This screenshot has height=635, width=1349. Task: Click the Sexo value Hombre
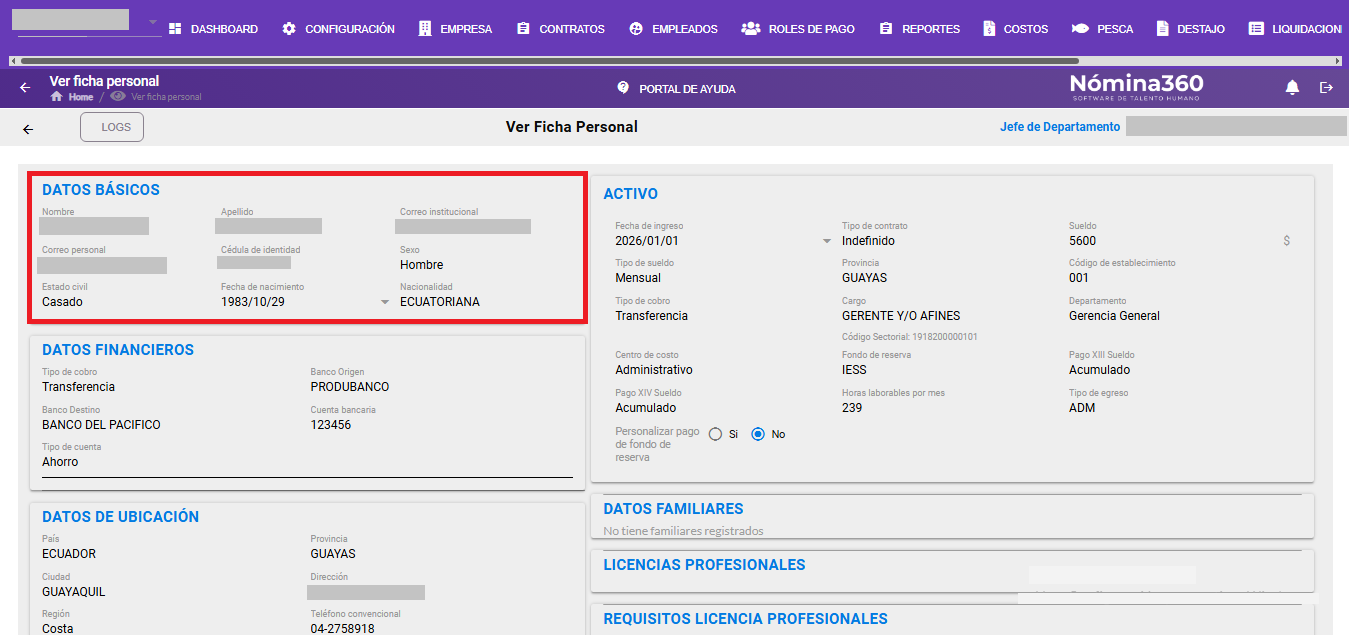[x=421, y=265]
